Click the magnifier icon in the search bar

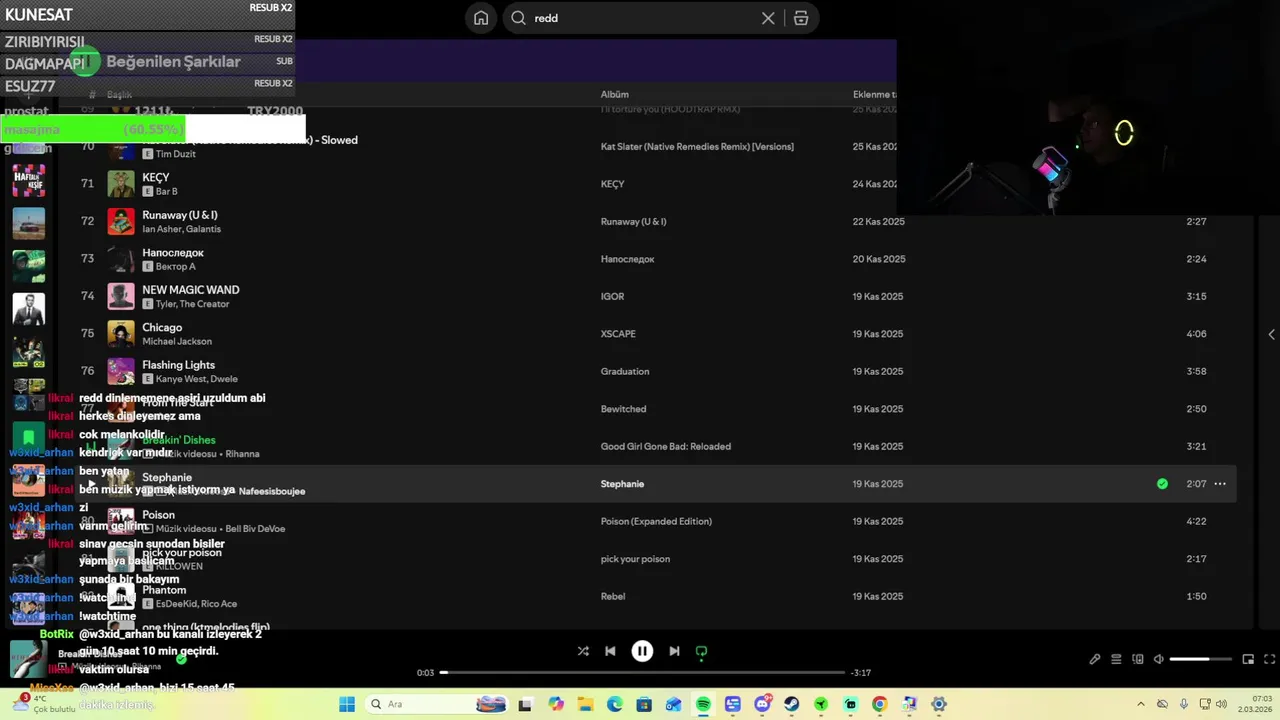pos(518,18)
